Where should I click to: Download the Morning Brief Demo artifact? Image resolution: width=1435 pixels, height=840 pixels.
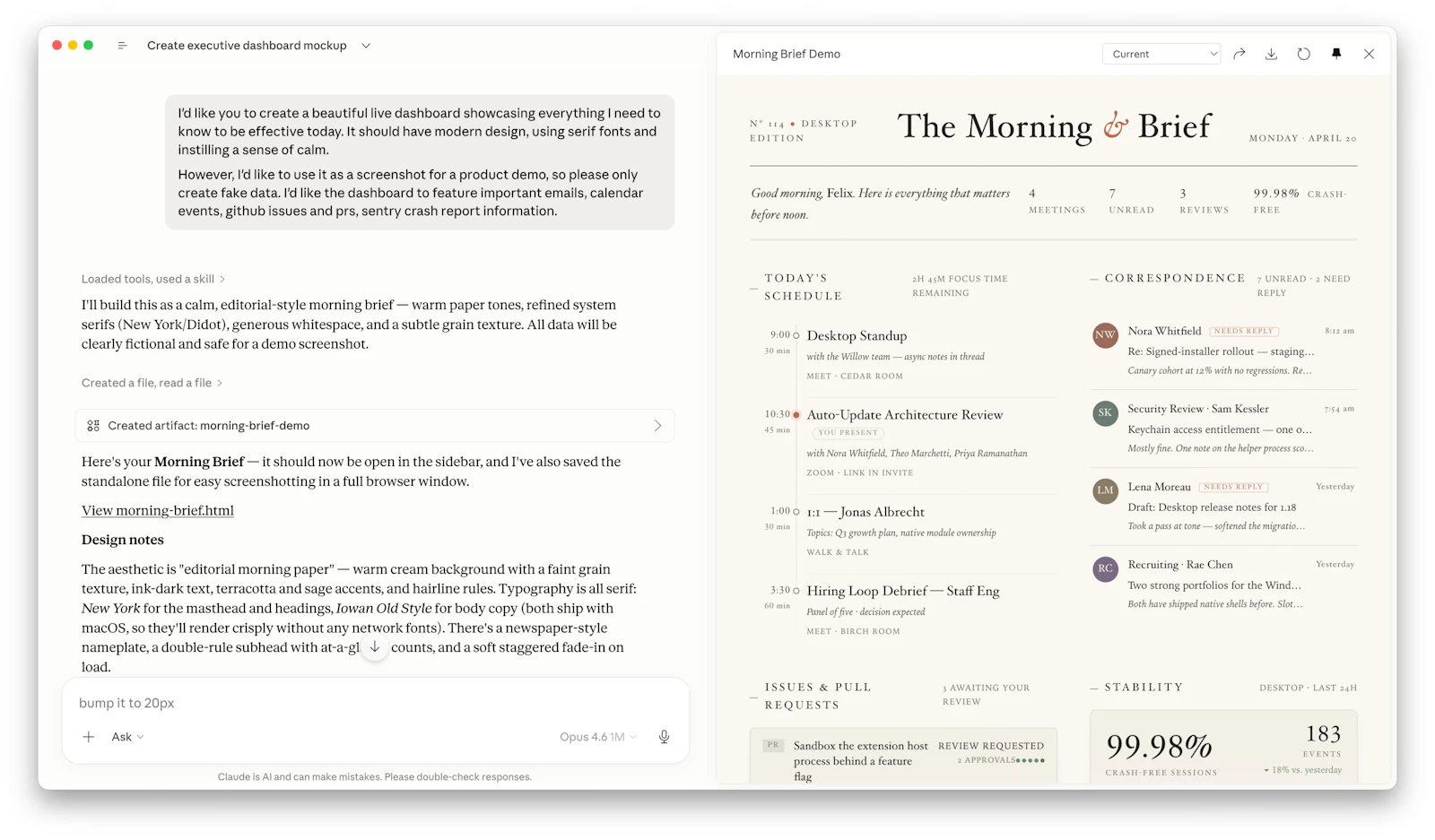[1271, 54]
